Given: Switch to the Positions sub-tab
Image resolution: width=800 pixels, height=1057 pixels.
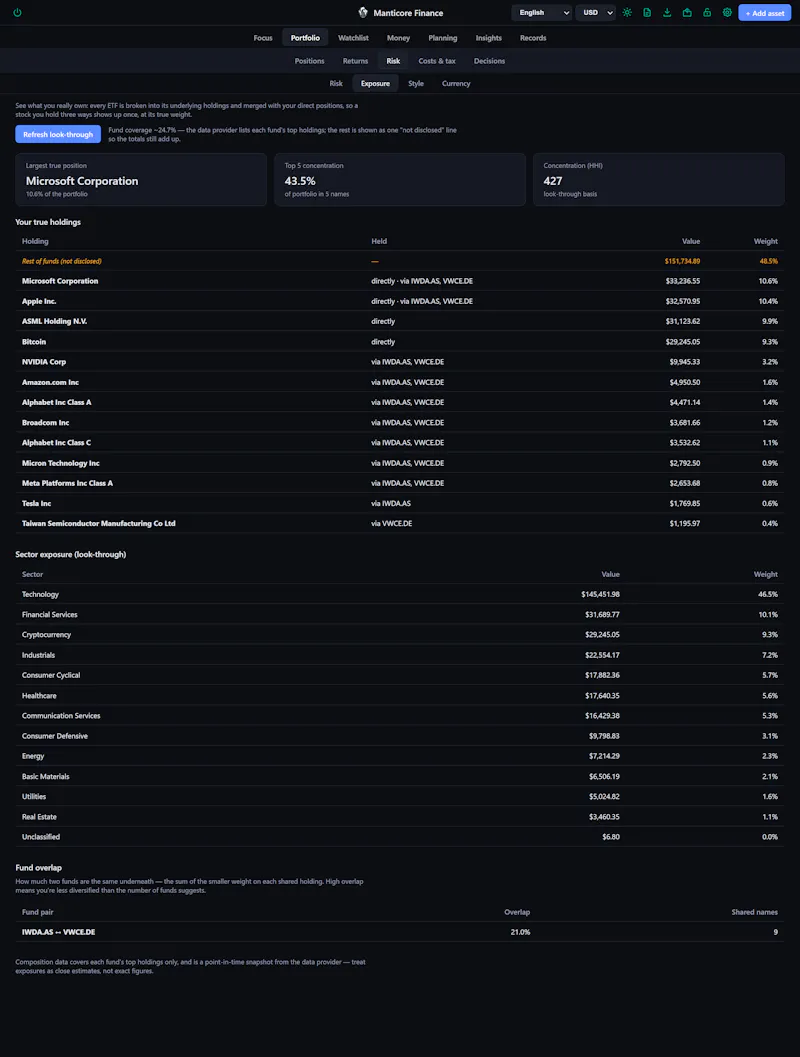Looking at the screenshot, I should 309,61.
